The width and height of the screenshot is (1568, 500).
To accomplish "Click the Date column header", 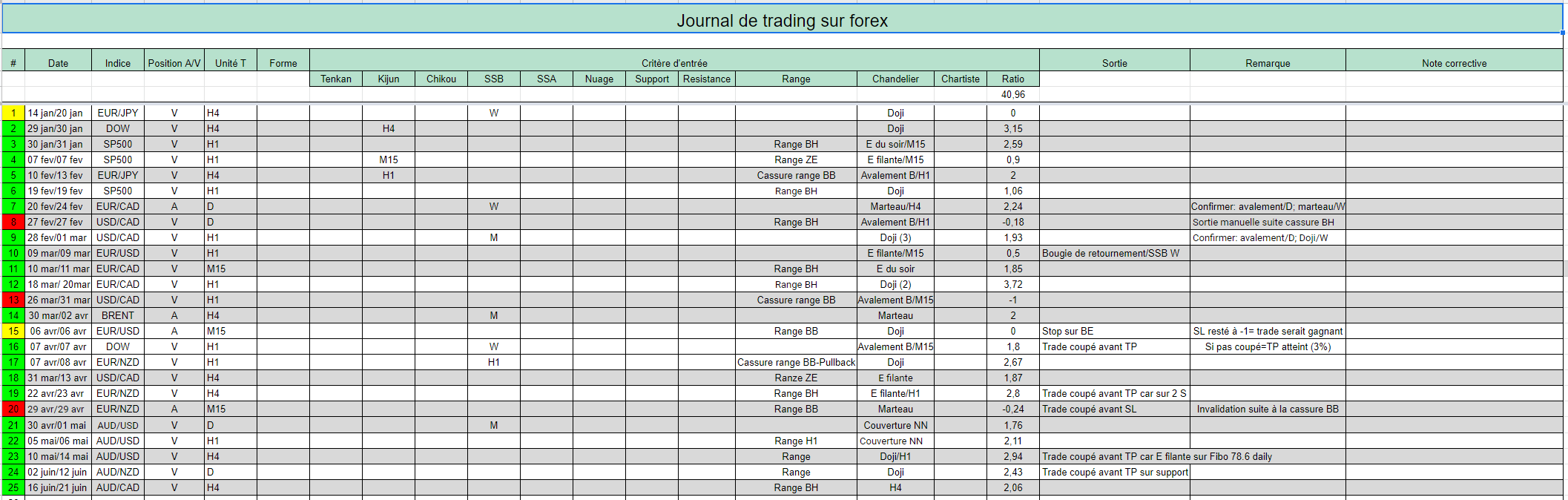I will tap(59, 63).
